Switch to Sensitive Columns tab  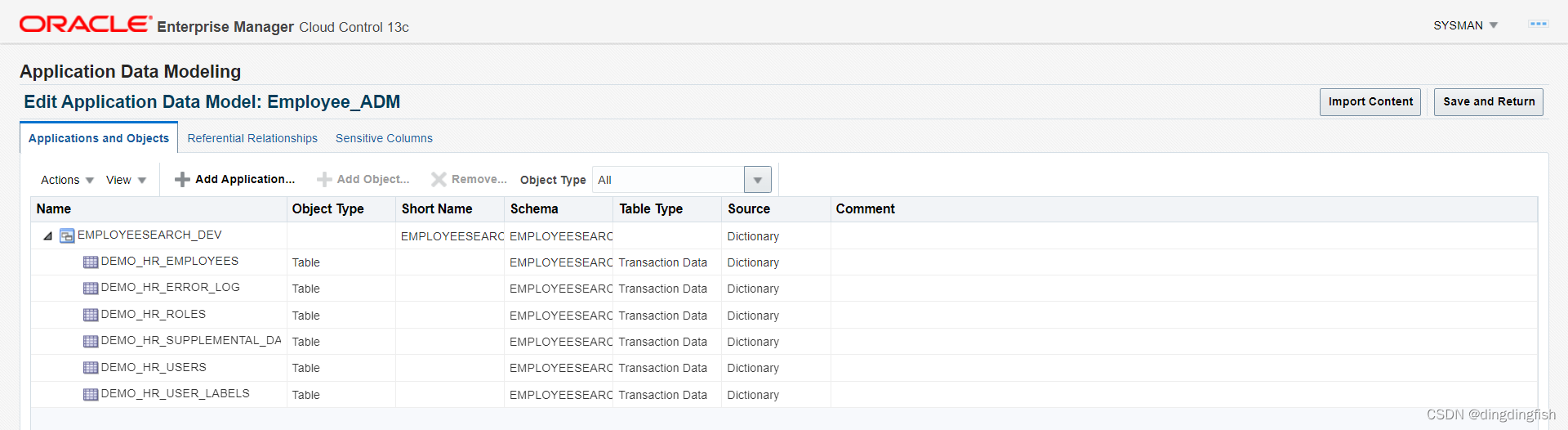[384, 138]
